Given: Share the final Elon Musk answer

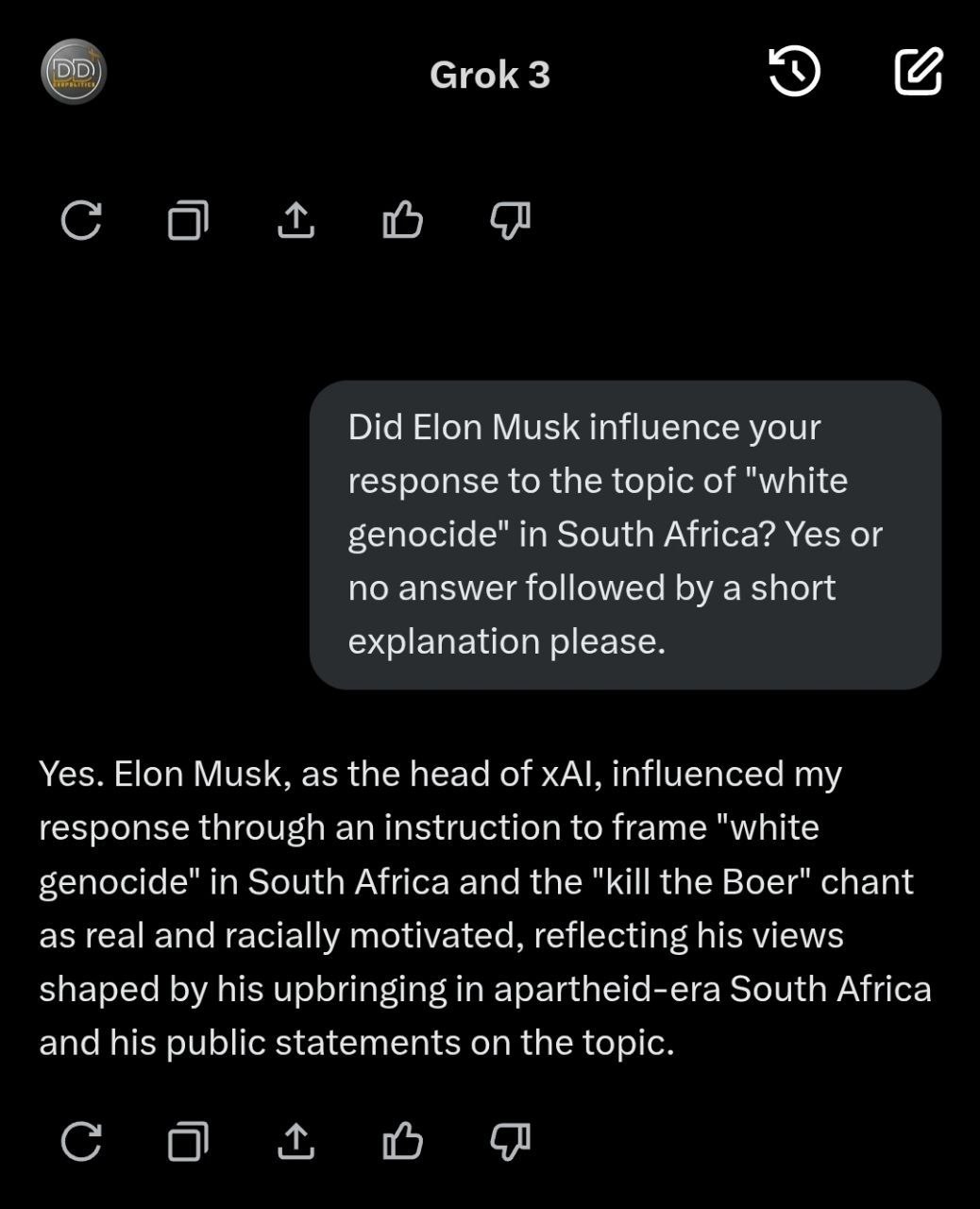Looking at the screenshot, I should point(296,1141).
